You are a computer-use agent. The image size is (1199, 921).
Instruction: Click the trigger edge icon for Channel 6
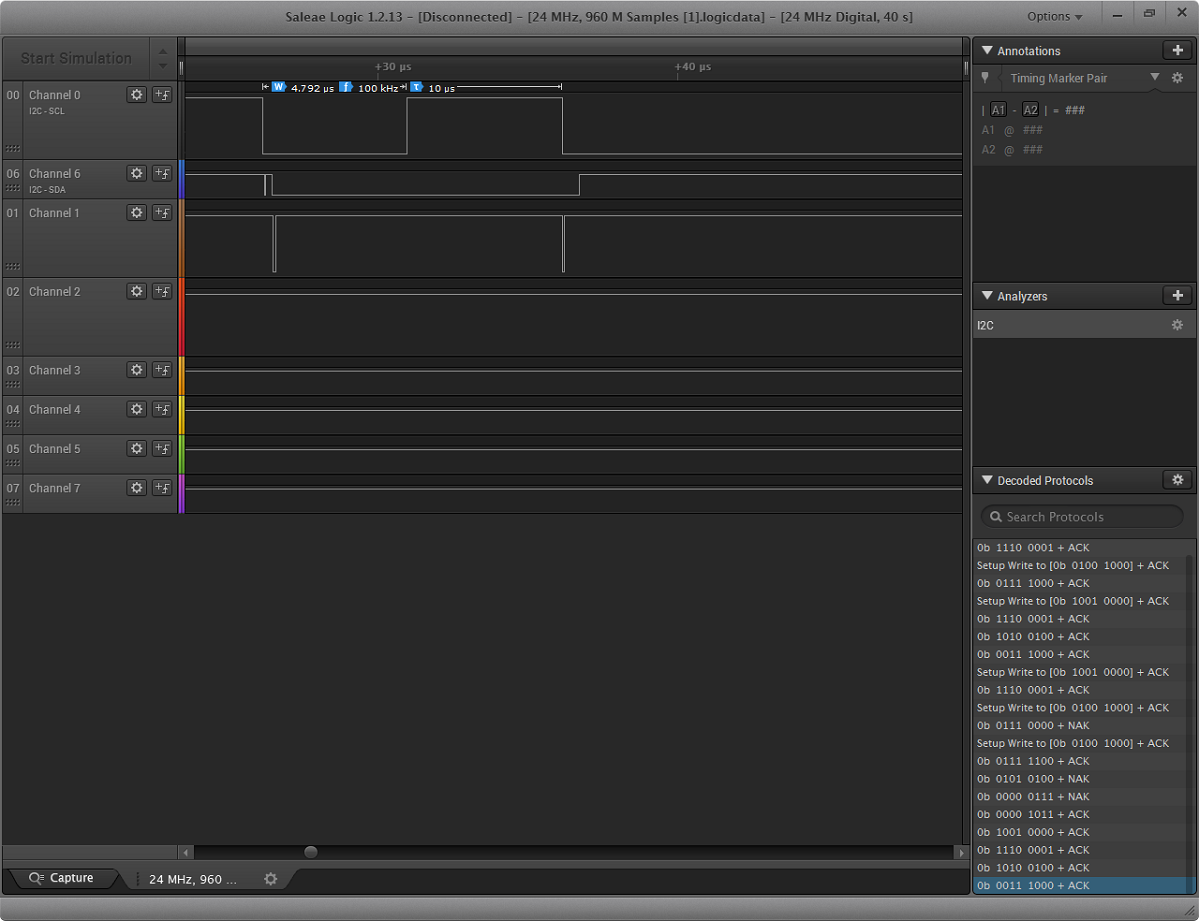coord(162,174)
